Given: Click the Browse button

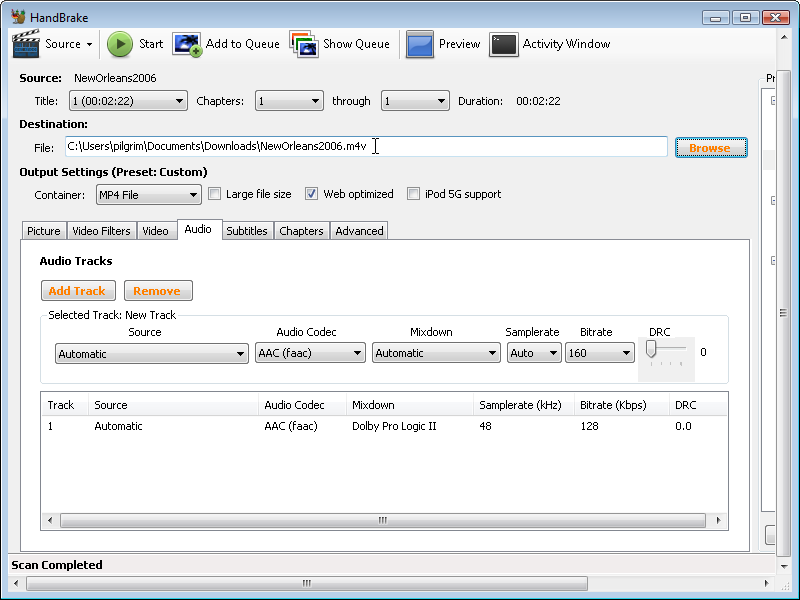Looking at the screenshot, I should pyautogui.click(x=710, y=146).
